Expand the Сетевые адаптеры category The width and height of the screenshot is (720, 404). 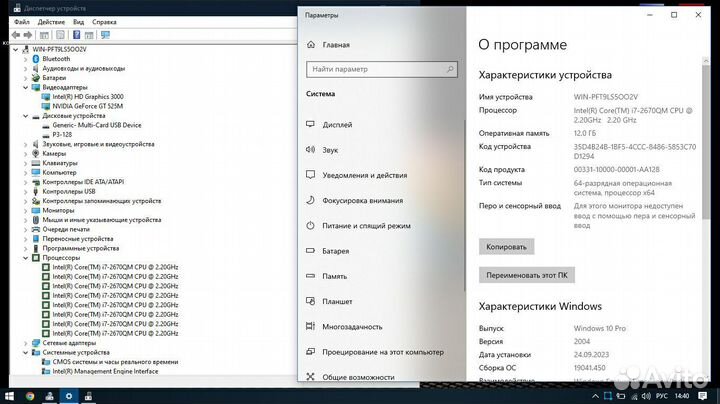click(x=27, y=343)
